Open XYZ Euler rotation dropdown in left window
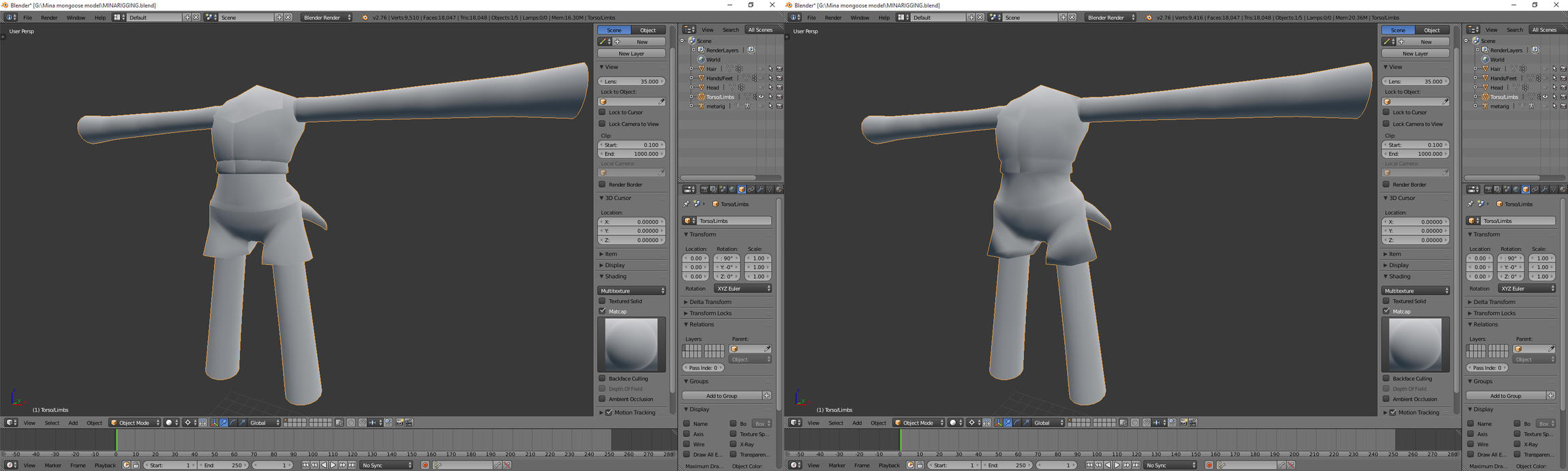 coord(742,288)
